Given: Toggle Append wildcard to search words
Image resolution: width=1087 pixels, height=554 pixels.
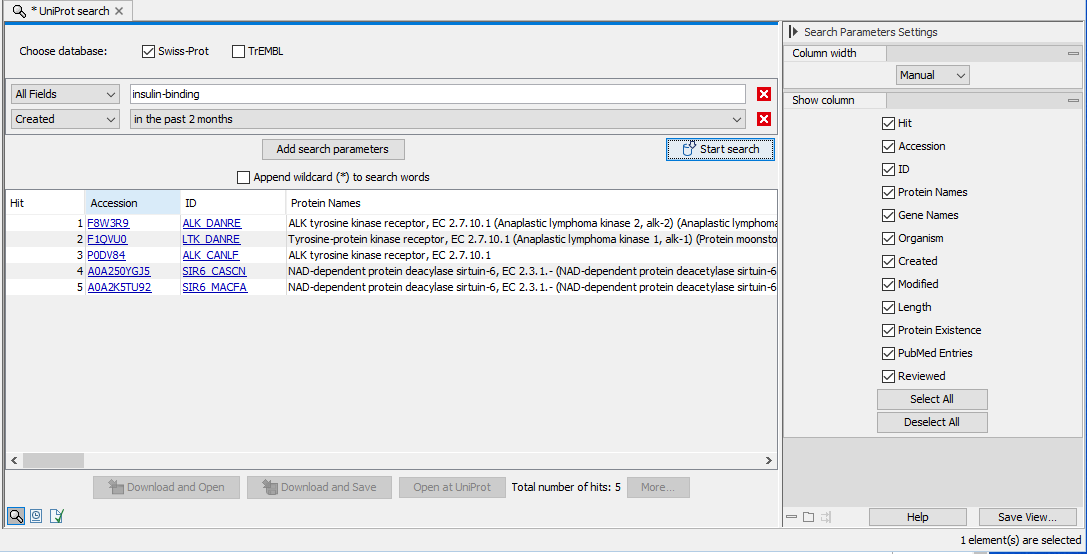Looking at the screenshot, I should click(244, 177).
